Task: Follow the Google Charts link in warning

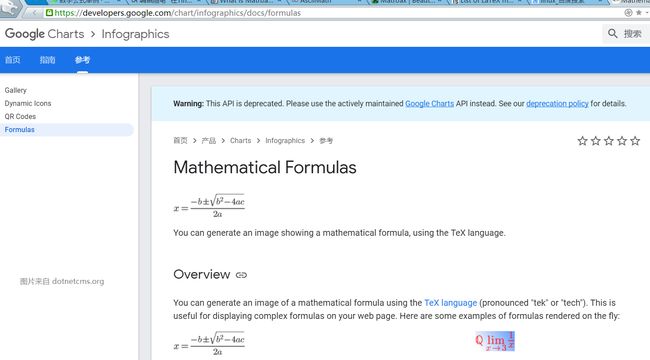Action: pyautogui.click(x=429, y=104)
